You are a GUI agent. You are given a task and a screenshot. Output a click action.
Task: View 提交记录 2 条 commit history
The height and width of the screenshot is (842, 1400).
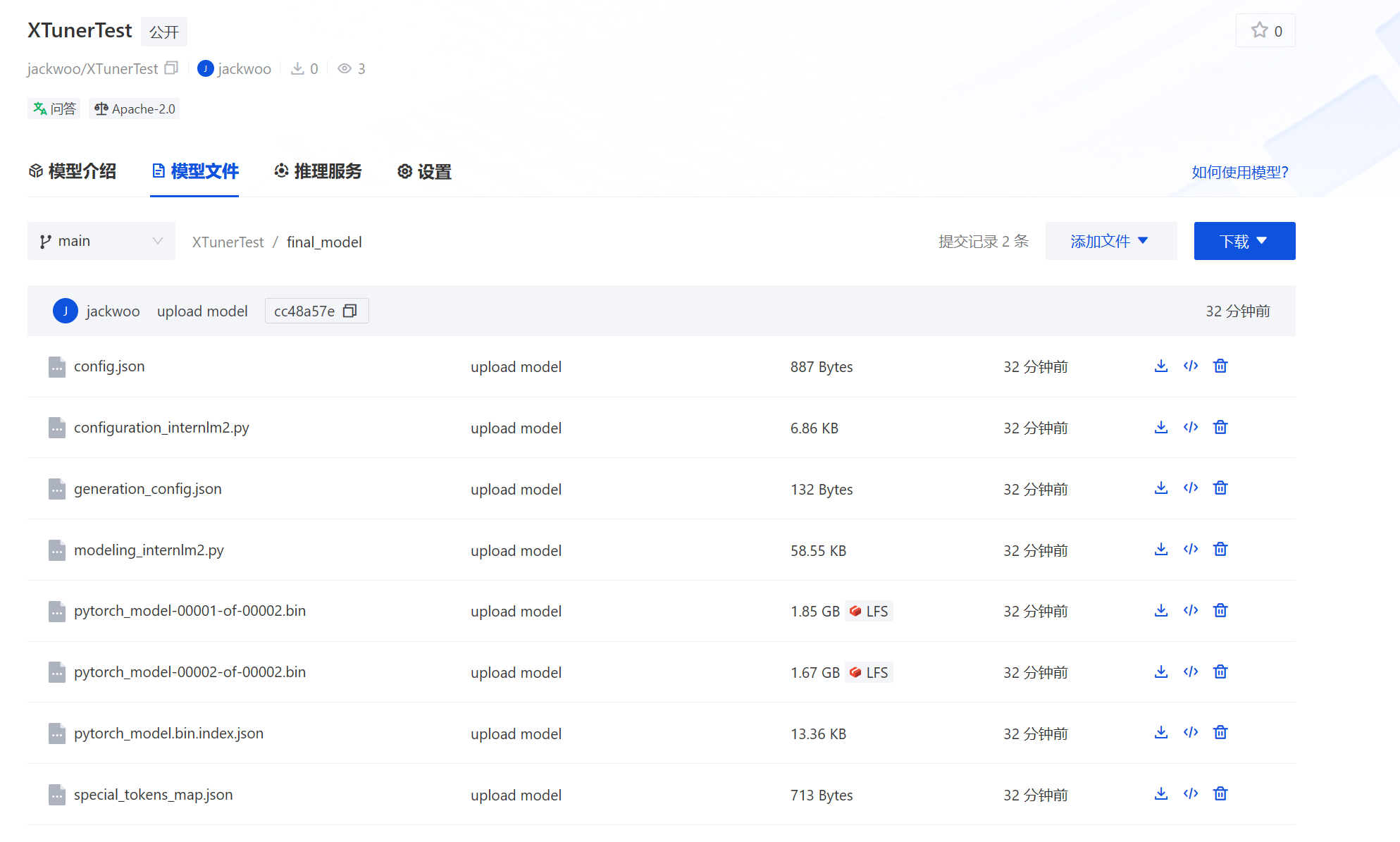(x=983, y=241)
